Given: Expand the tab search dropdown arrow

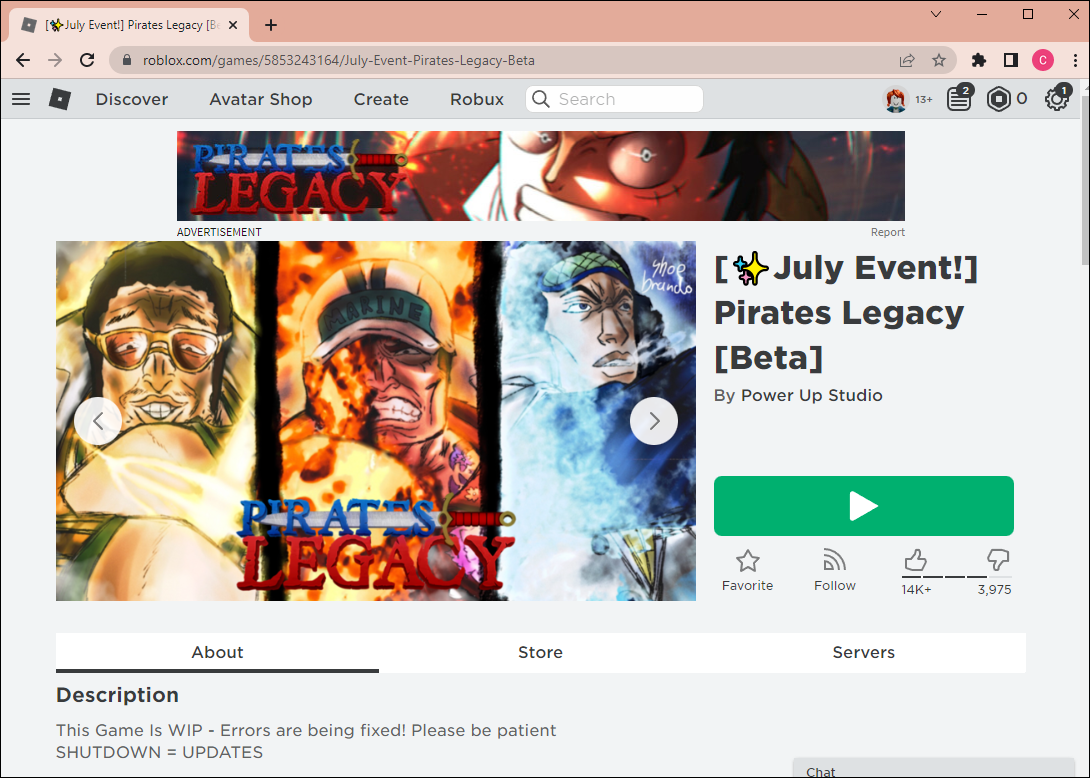Looking at the screenshot, I should (x=936, y=14).
